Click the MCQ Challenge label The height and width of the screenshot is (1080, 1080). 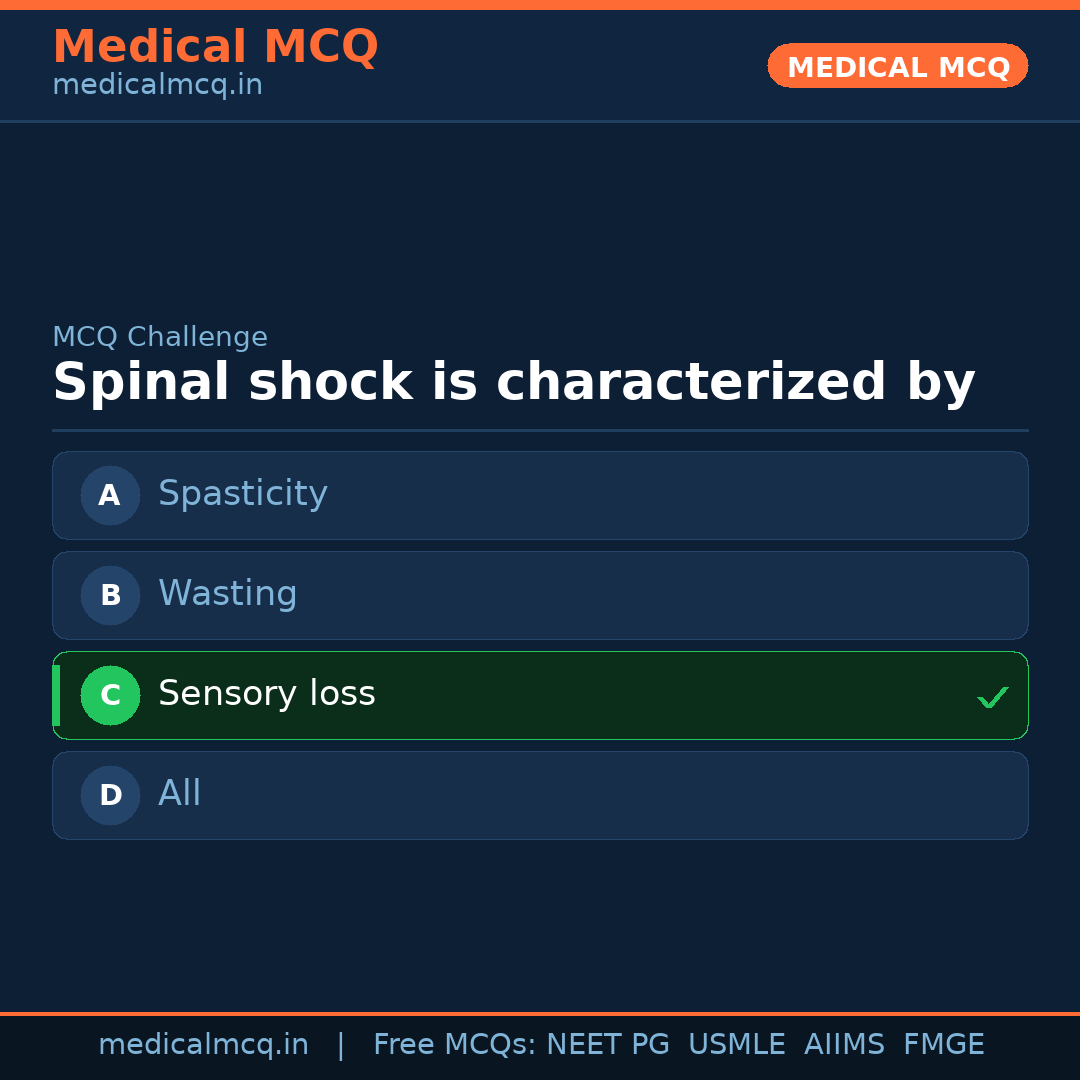pos(160,338)
